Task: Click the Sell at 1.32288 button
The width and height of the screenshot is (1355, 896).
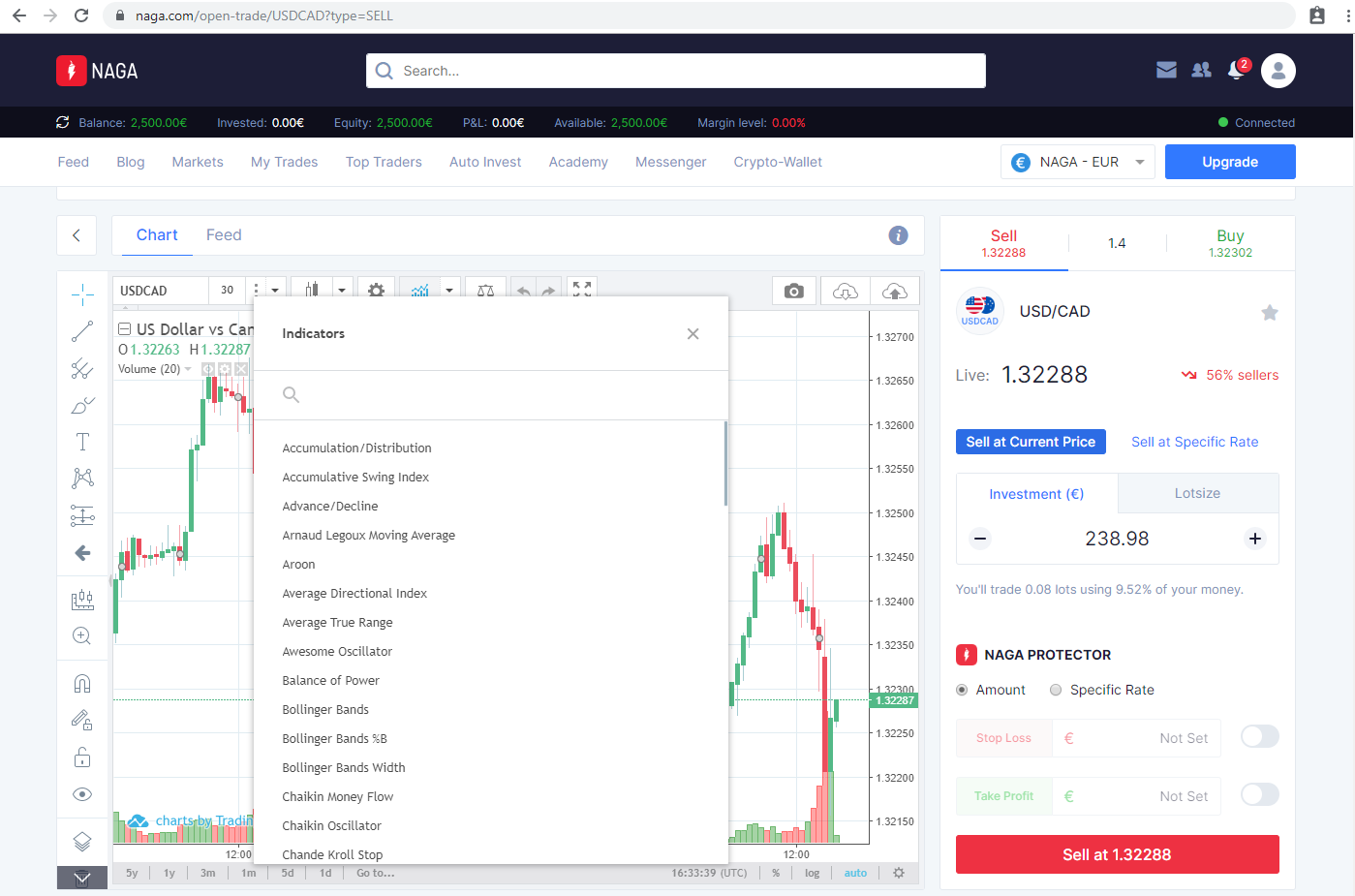Action: pyautogui.click(x=1117, y=854)
